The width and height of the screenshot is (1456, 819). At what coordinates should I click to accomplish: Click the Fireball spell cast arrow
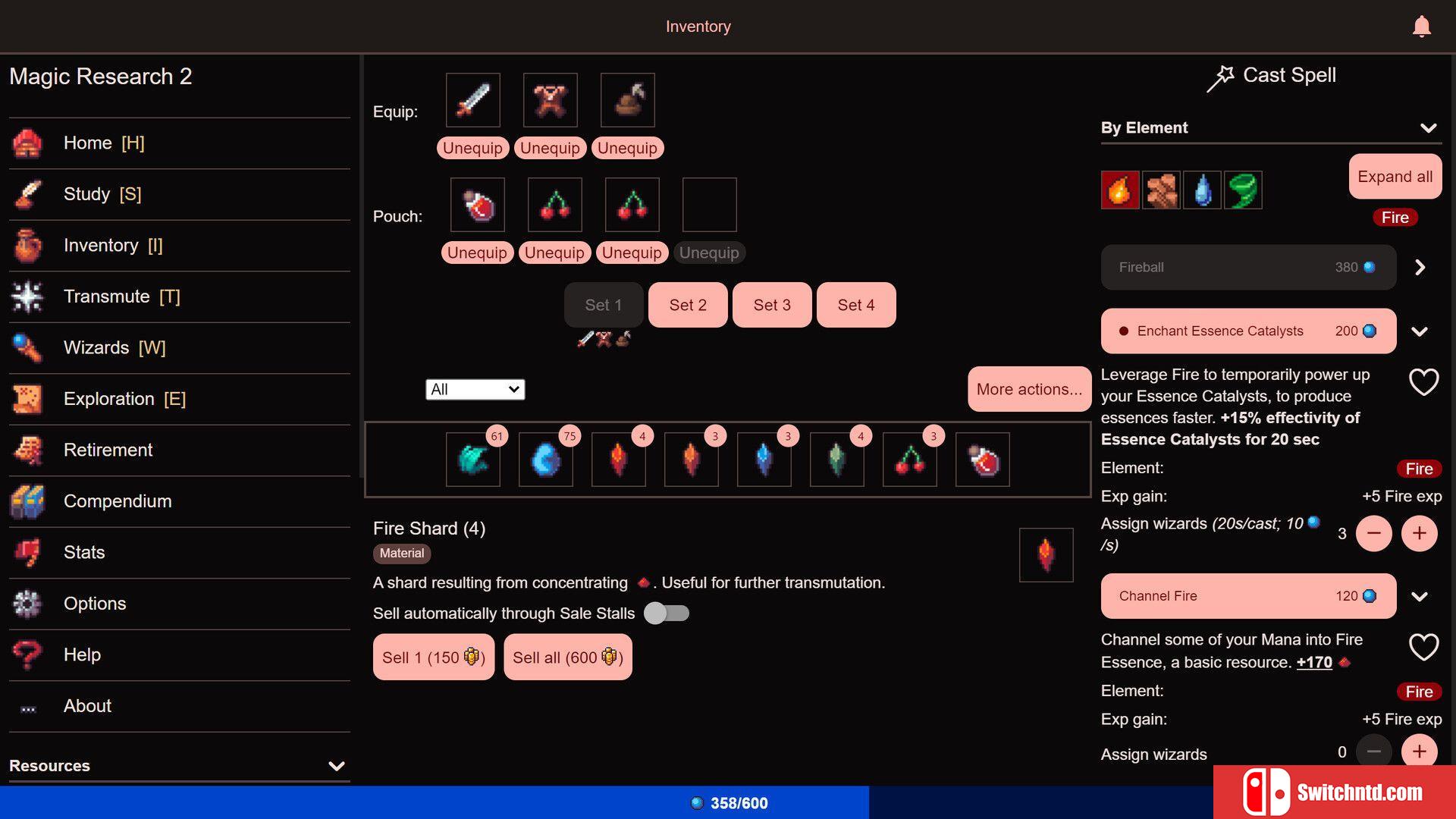click(1421, 267)
